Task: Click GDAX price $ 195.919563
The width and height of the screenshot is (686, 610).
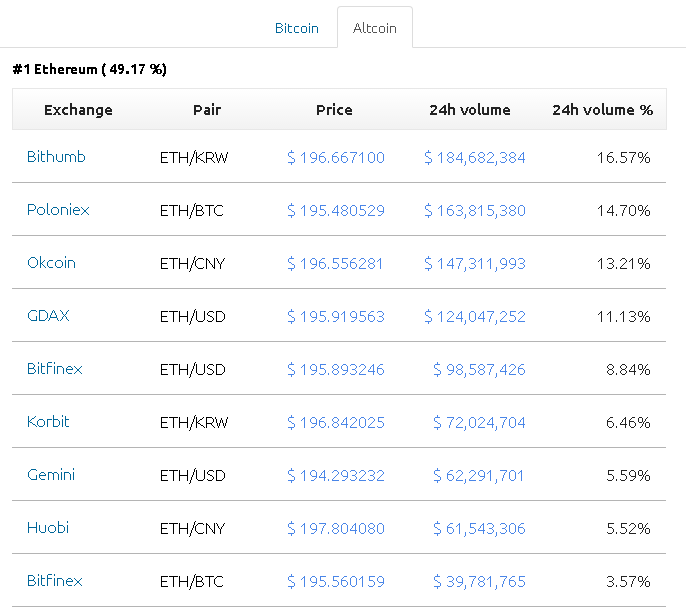Action: [x=336, y=316]
